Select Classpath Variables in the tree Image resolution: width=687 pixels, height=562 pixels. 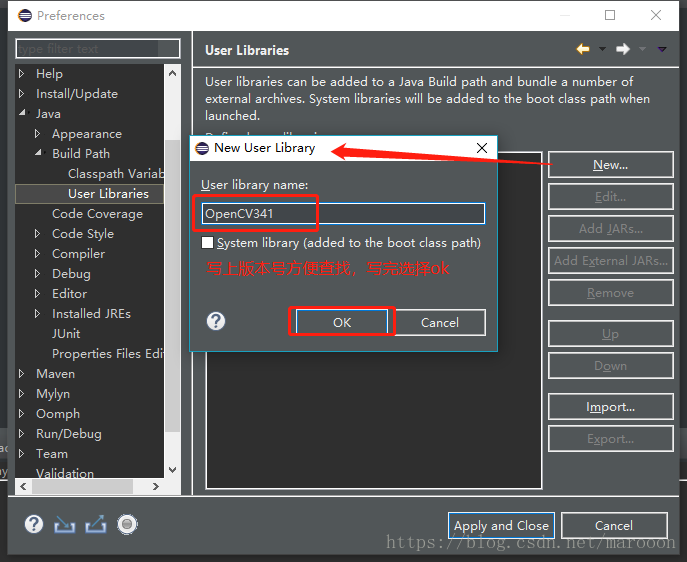click(x=116, y=173)
